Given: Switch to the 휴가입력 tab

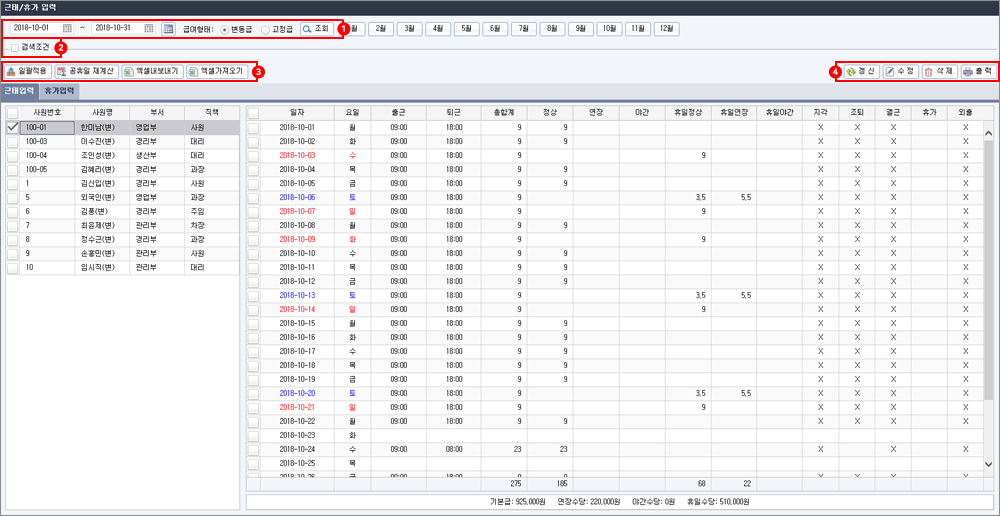Looking at the screenshot, I should (59, 91).
